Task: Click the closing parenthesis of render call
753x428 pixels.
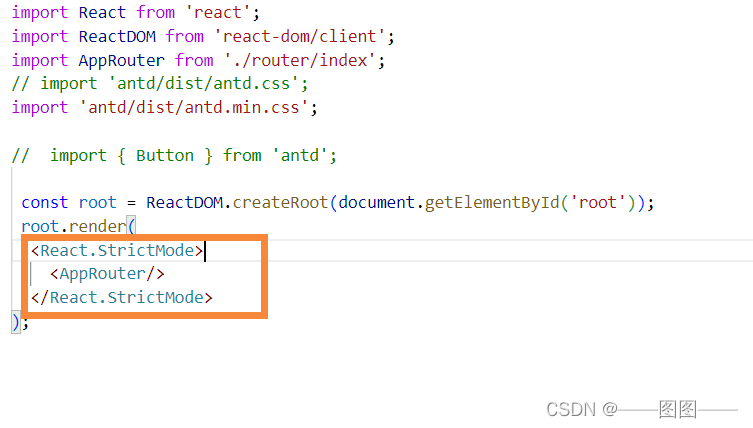Action: click(16, 322)
